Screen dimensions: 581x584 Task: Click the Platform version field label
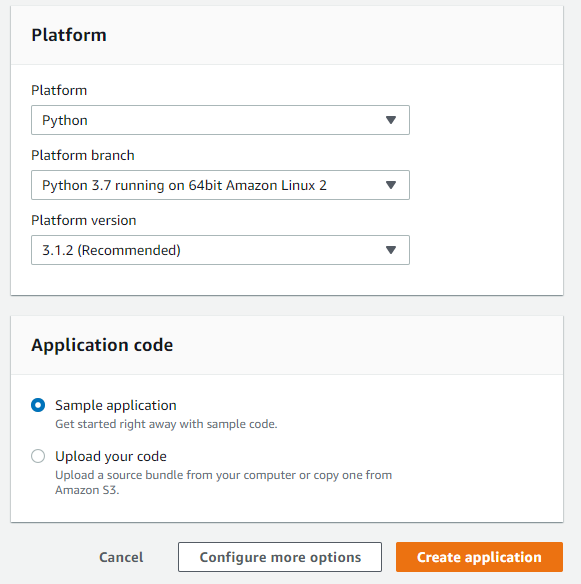(x=84, y=220)
